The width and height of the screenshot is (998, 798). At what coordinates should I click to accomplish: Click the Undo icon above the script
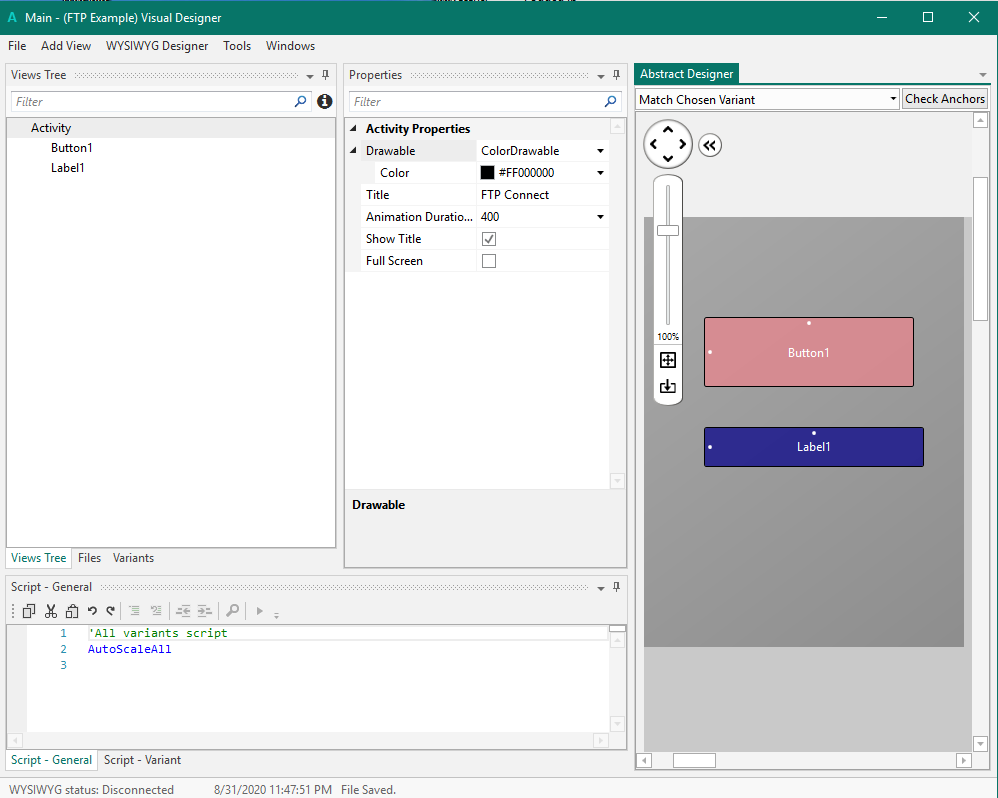[92, 611]
